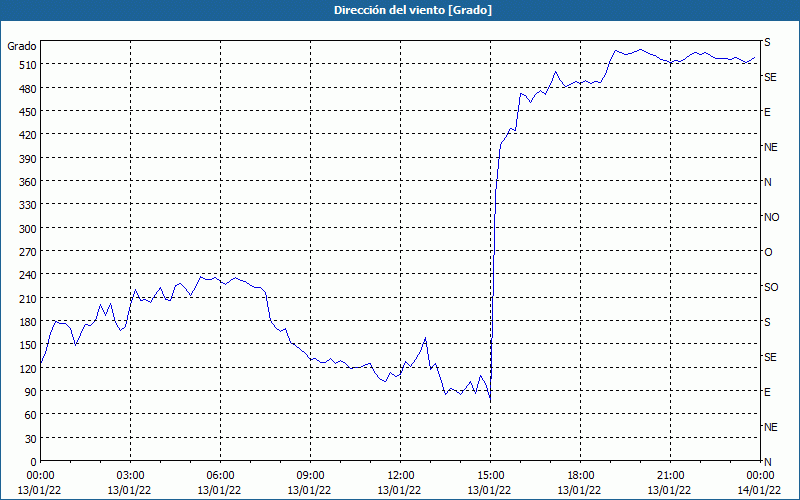Click the 'NO' compass label on right axis
This screenshot has height=500, width=800.
(771, 217)
